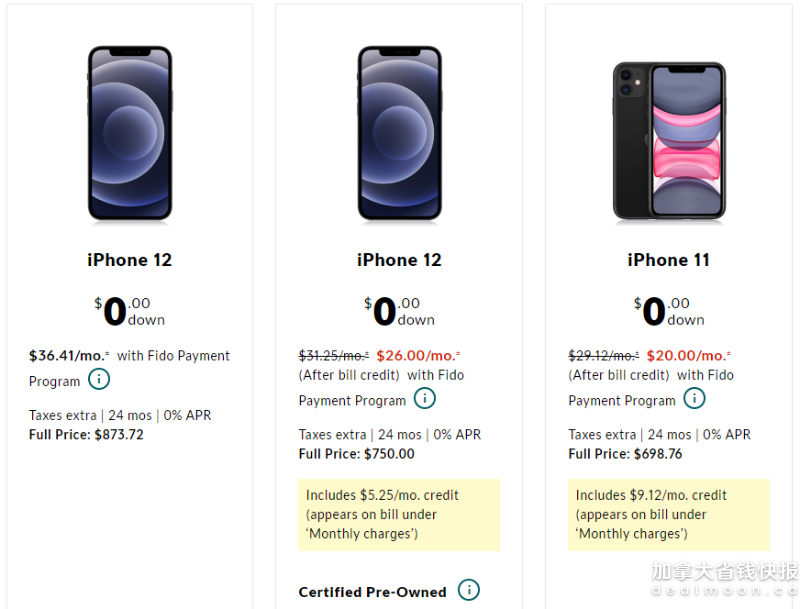Click the iPhone 11 $0.00 down price

[x=669, y=311]
